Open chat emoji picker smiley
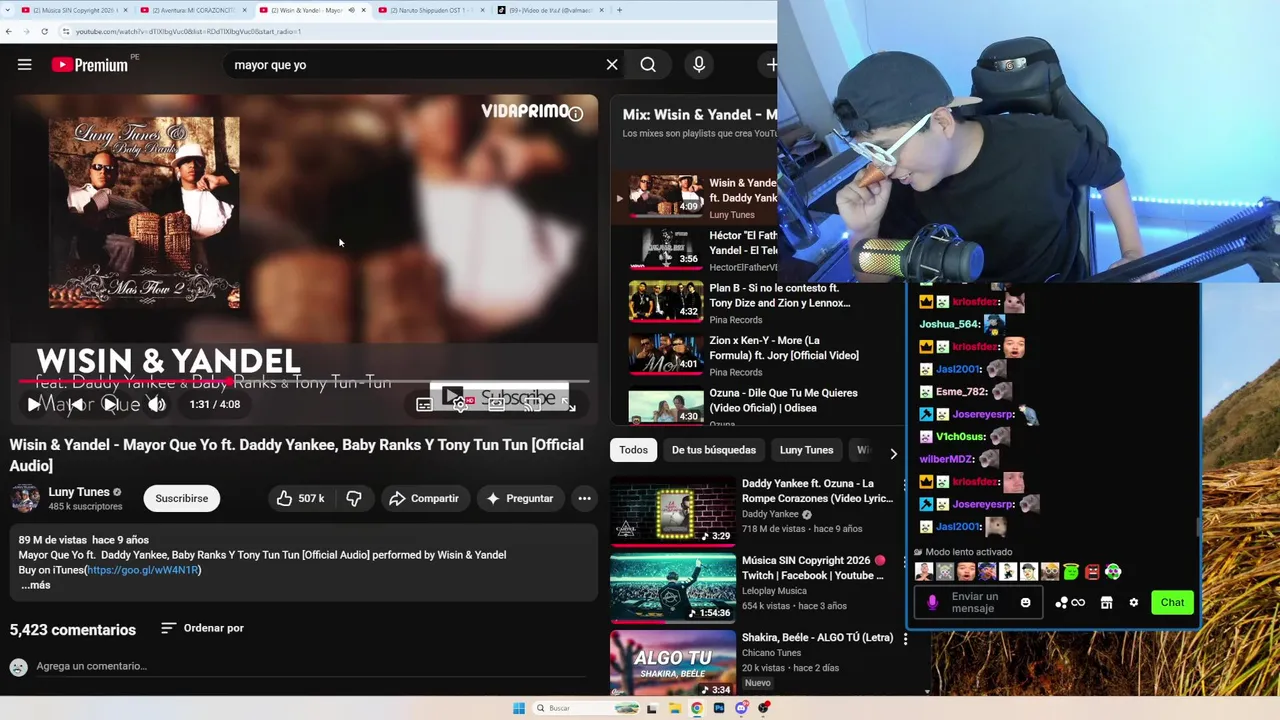 click(1025, 602)
